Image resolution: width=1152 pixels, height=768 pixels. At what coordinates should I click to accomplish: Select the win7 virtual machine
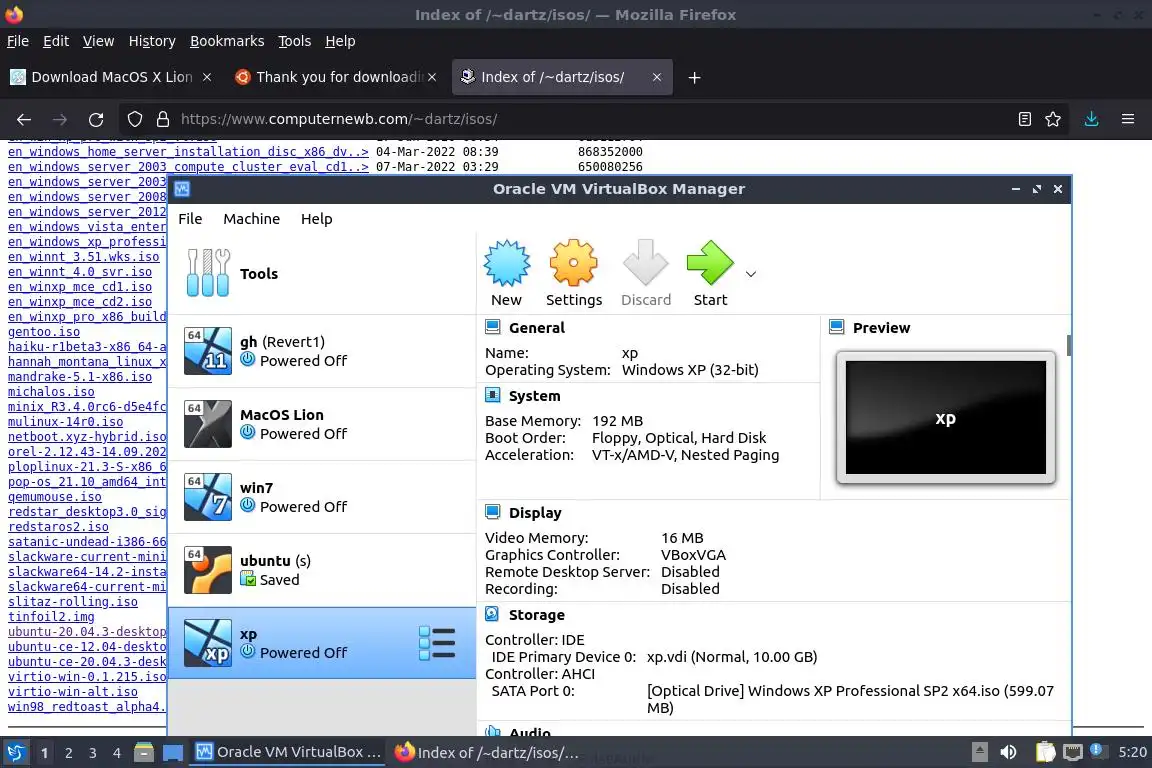click(322, 497)
